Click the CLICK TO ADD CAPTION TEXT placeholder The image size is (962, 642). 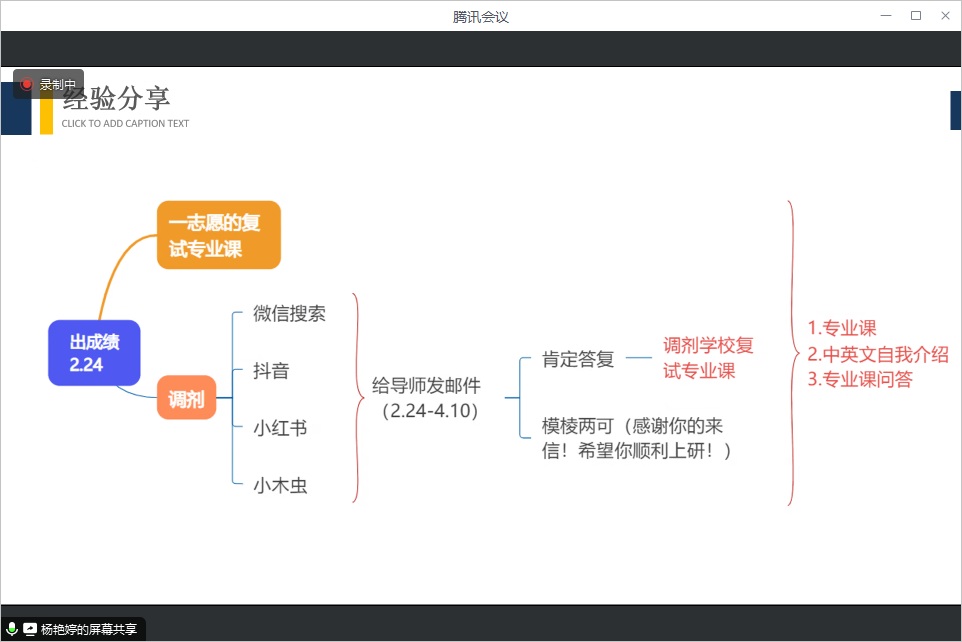(x=125, y=124)
